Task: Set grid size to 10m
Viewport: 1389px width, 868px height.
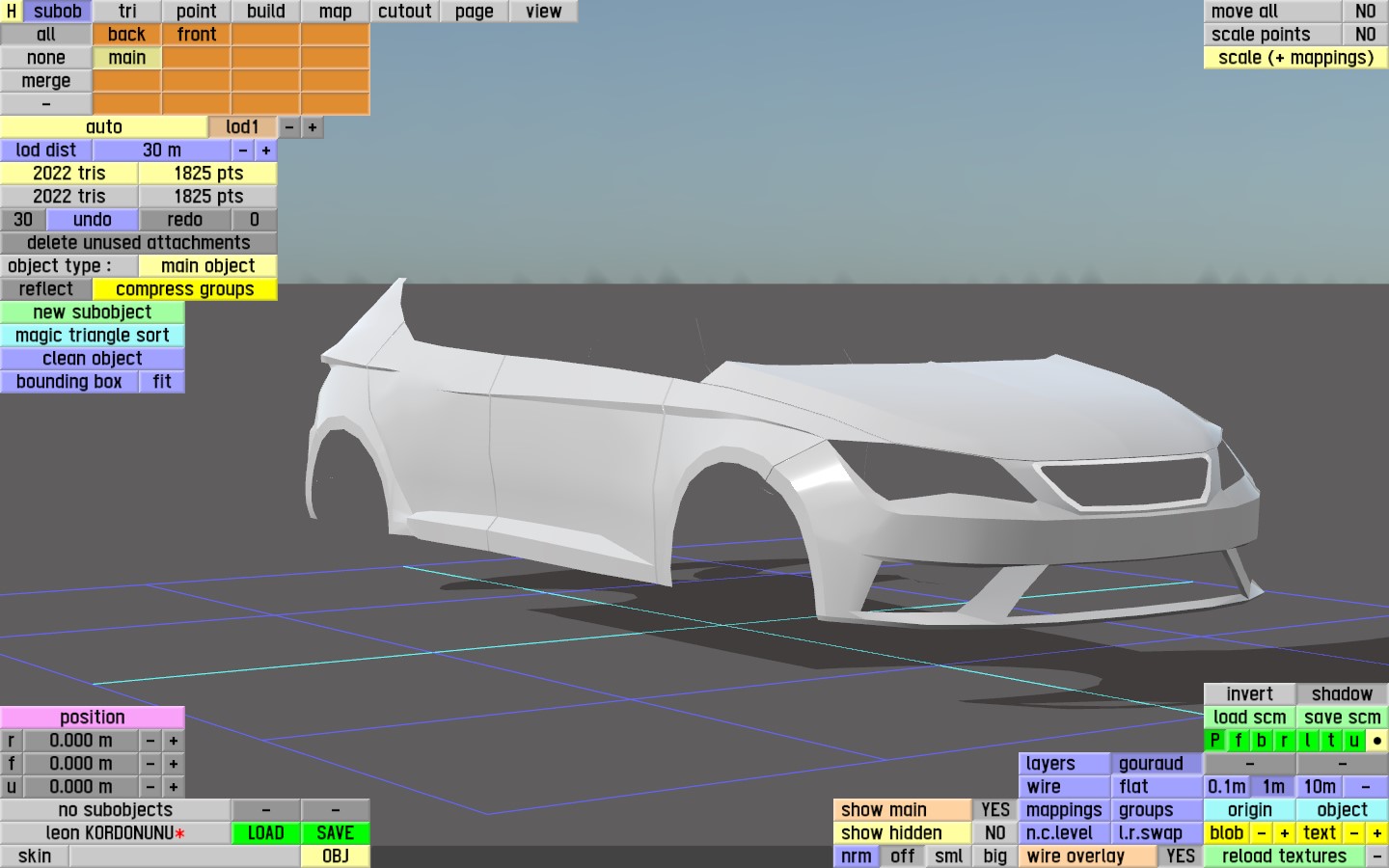Action: (1320, 787)
